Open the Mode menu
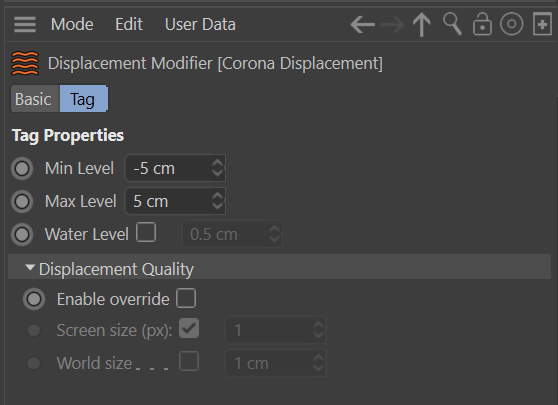 (72, 25)
